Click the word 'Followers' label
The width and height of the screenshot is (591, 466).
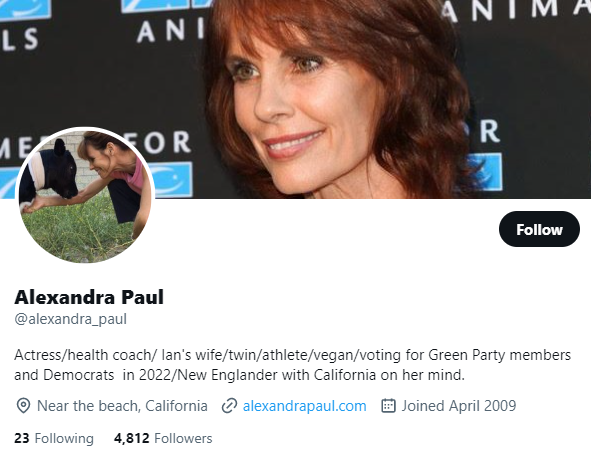coord(183,438)
